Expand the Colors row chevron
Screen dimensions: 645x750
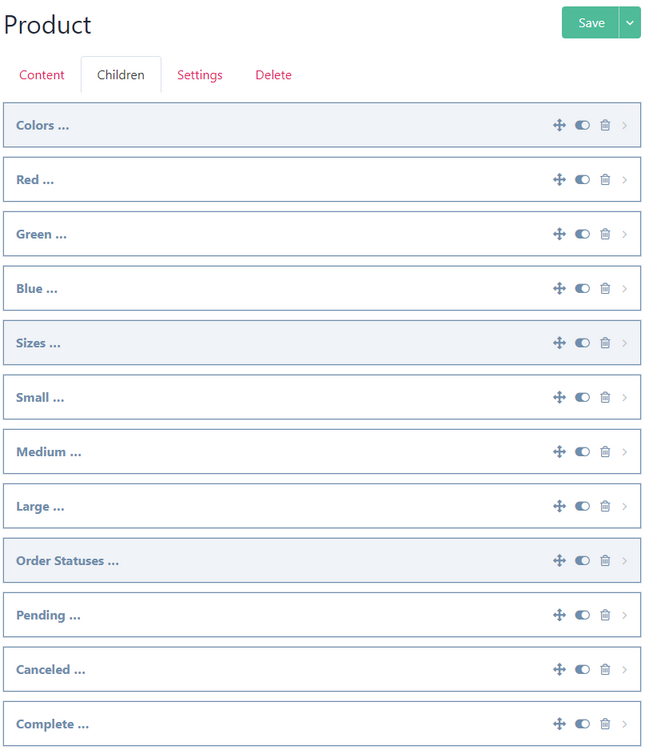coord(625,125)
